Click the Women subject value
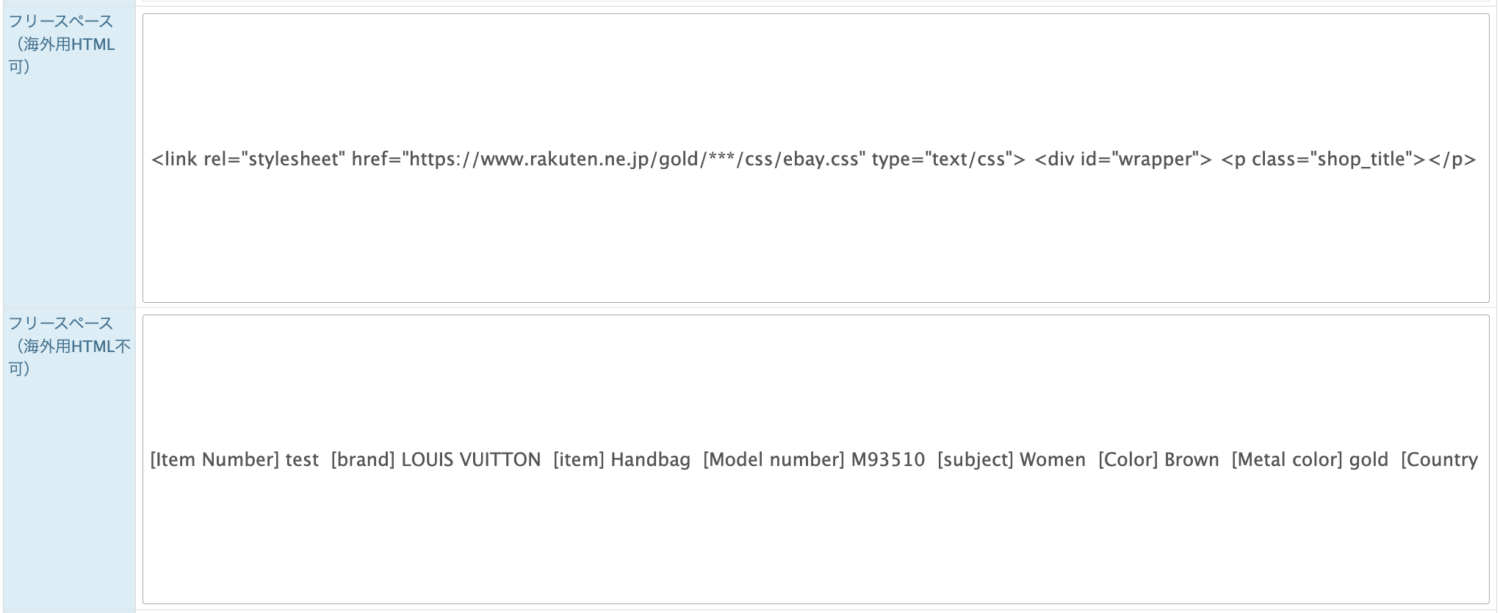 (1052, 460)
